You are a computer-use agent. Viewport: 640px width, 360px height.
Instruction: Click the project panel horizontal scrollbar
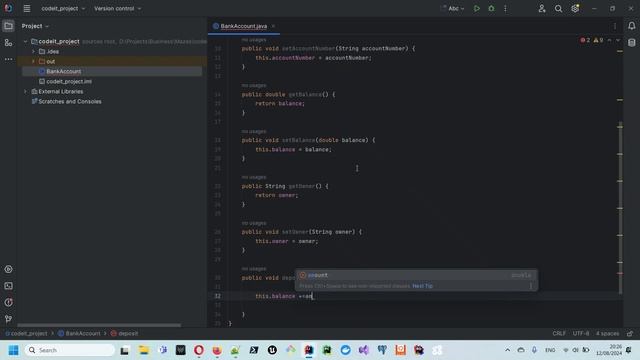click(x=99, y=325)
